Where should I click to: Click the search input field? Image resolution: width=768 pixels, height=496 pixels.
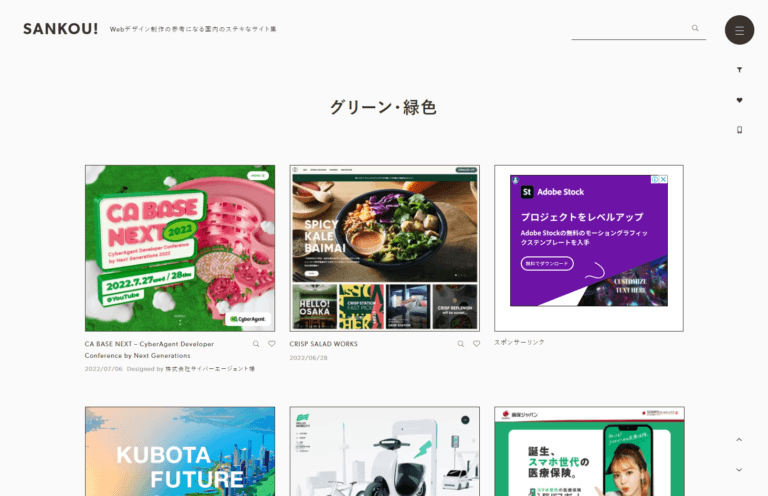click(x=631, y=29)
